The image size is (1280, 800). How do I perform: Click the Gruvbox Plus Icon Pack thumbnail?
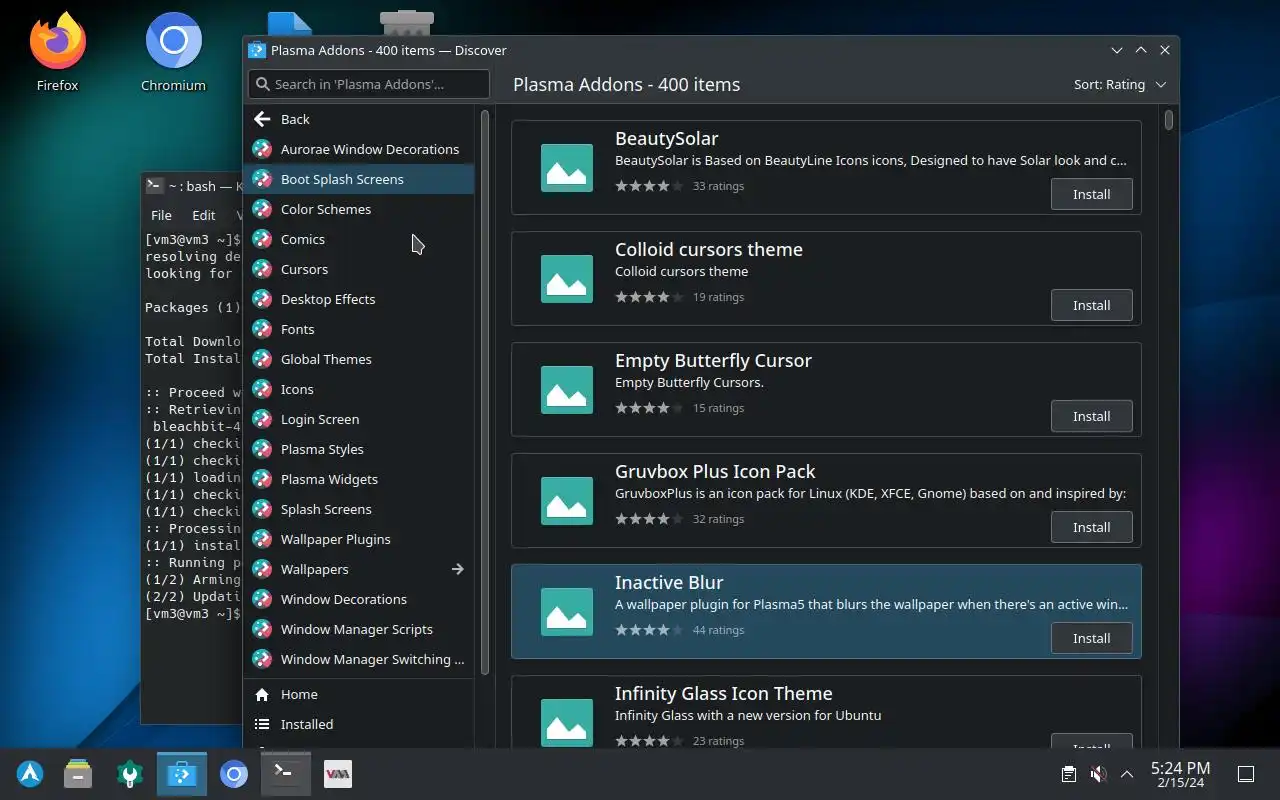(567, 501)
